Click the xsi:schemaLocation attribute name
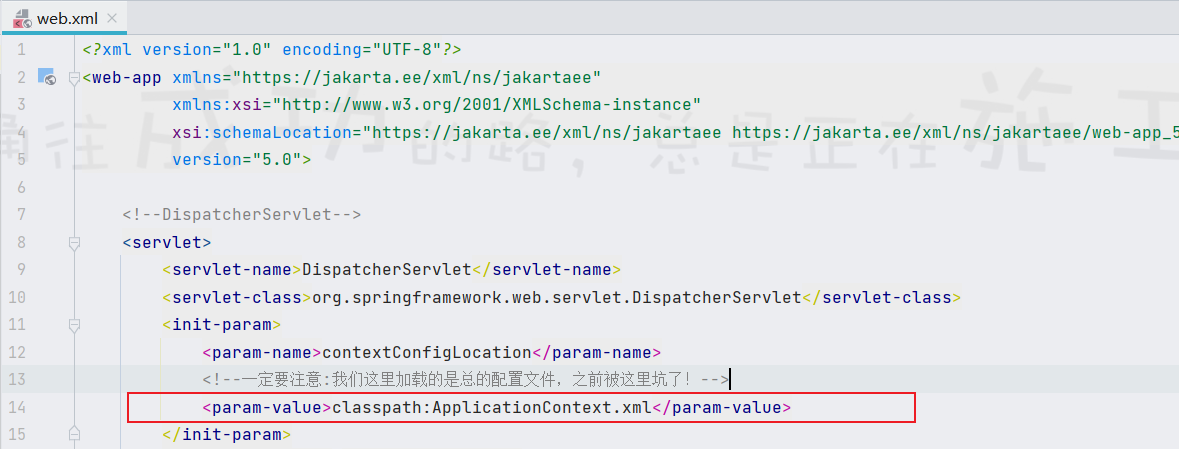 coord(262,132)
